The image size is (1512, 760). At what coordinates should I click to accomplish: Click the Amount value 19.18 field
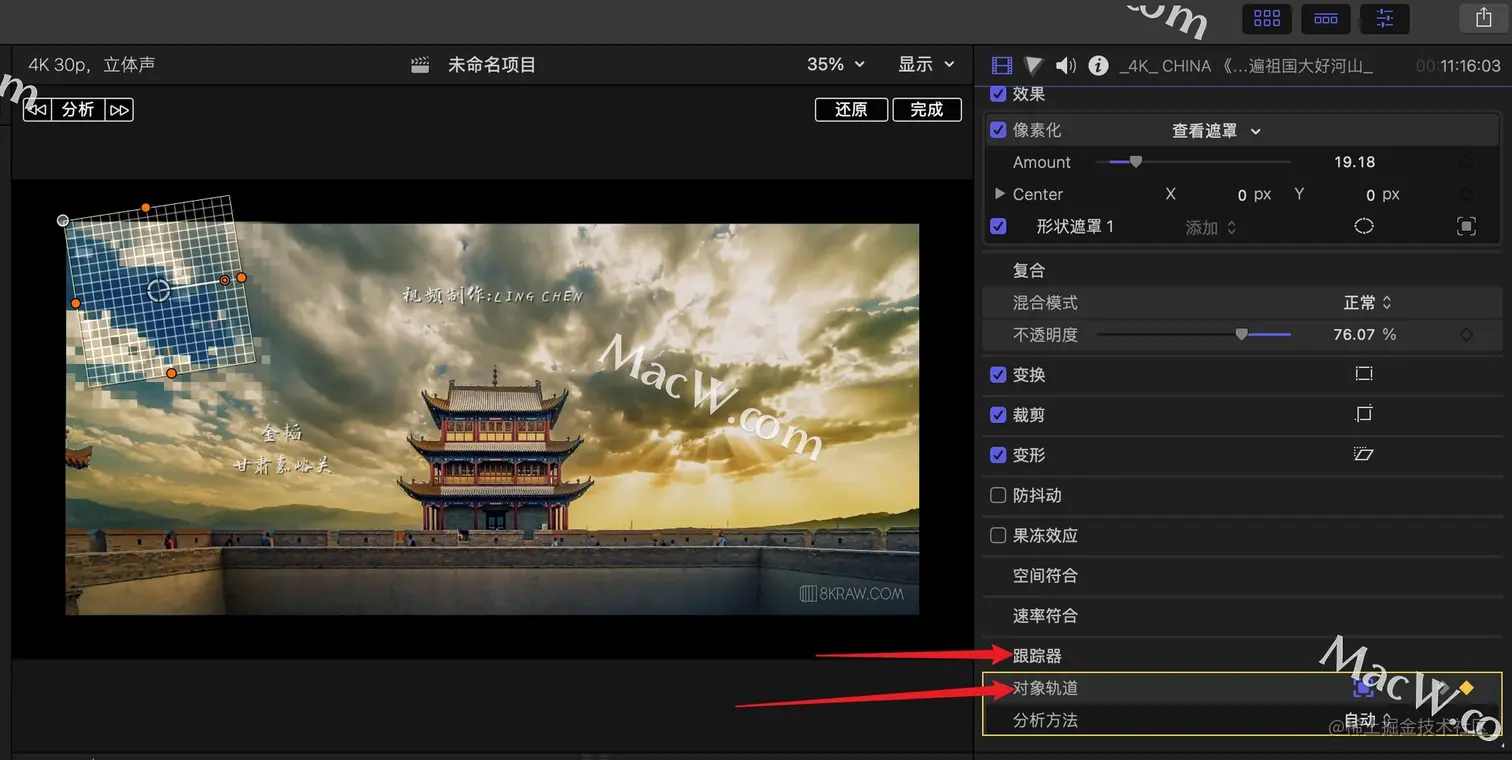[1354, 162]
